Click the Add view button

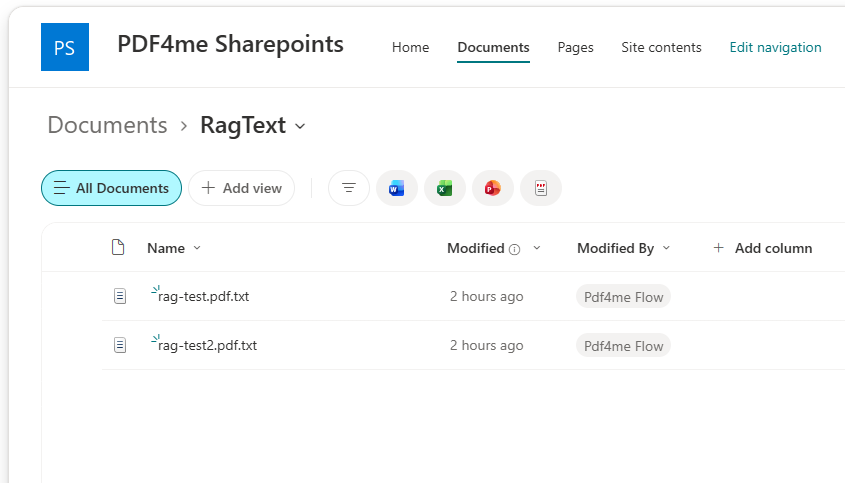point(241,188)
